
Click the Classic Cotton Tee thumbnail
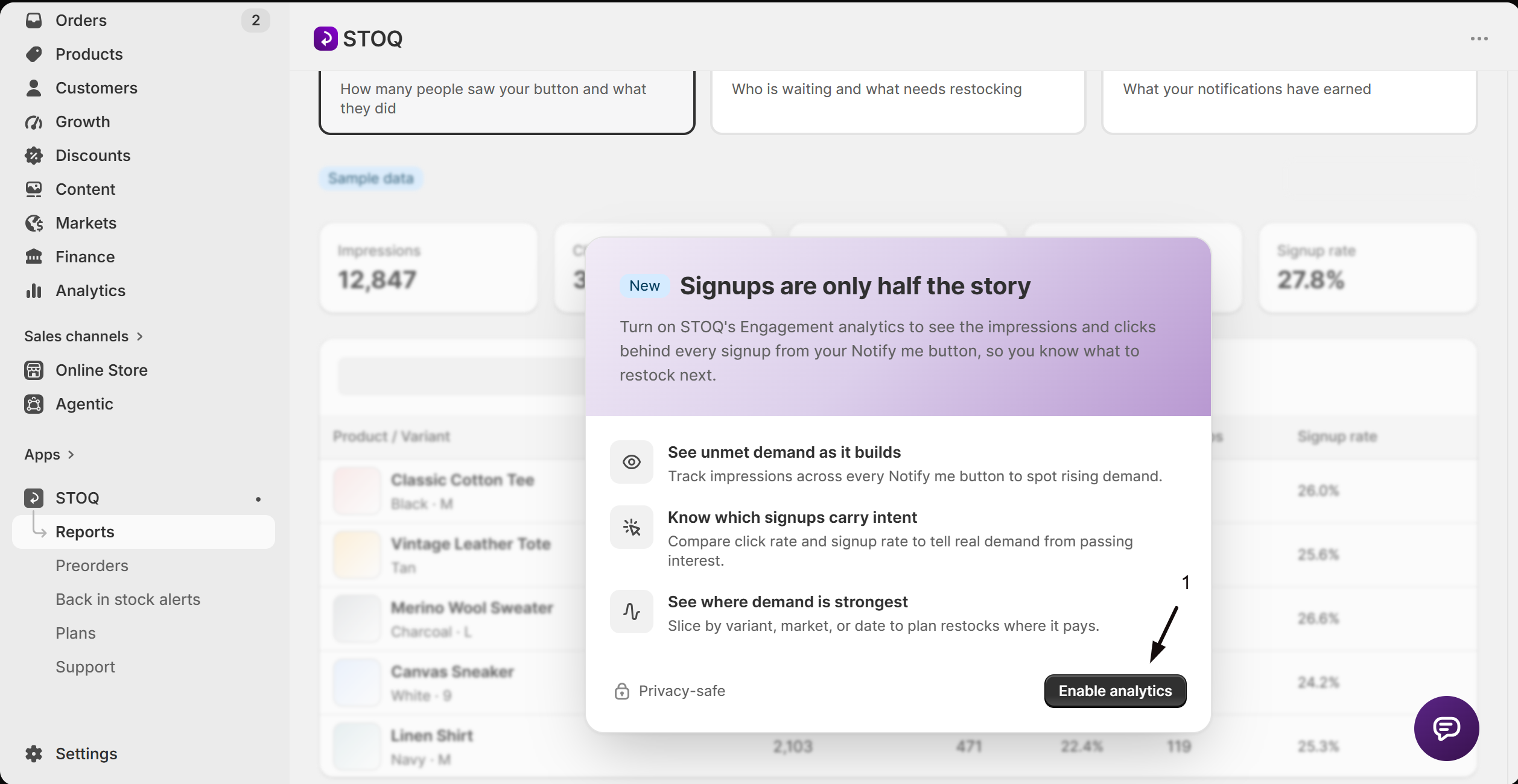(357, 491)
